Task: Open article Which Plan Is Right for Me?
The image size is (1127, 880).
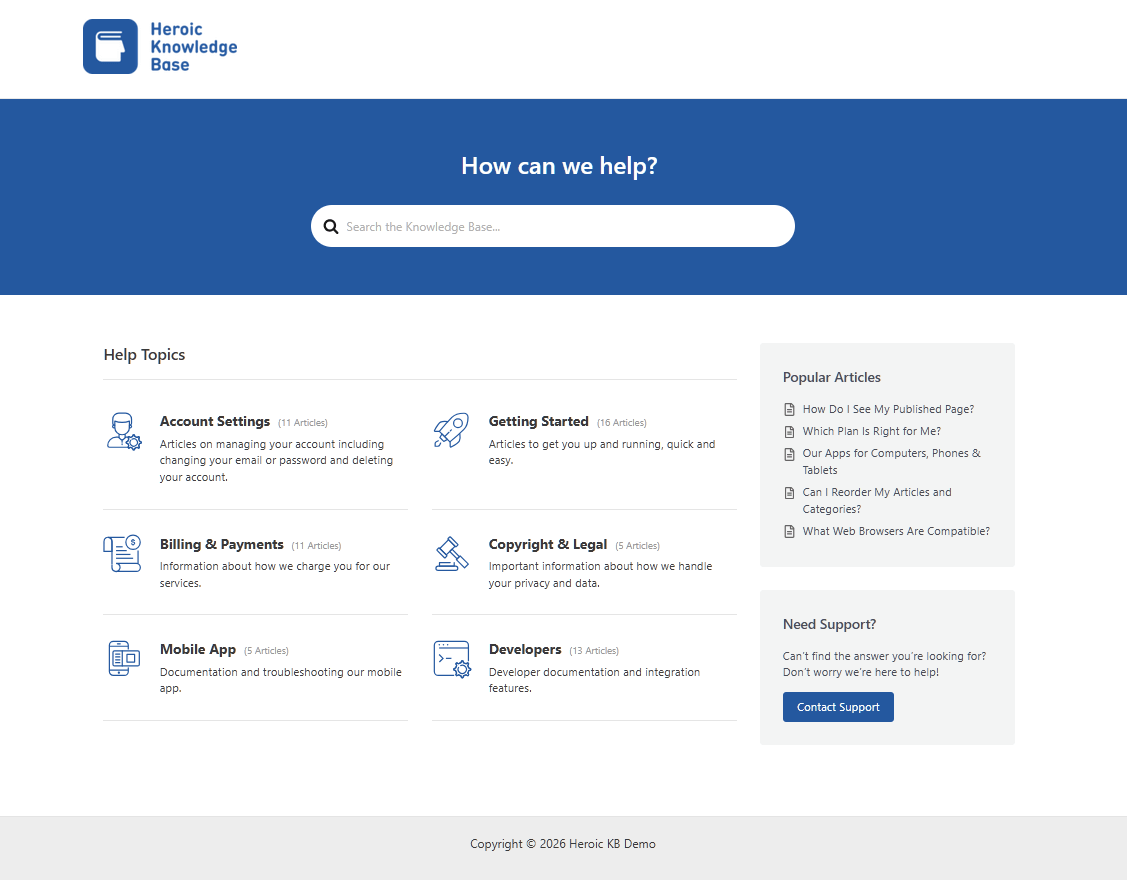Action: [872, 431]
